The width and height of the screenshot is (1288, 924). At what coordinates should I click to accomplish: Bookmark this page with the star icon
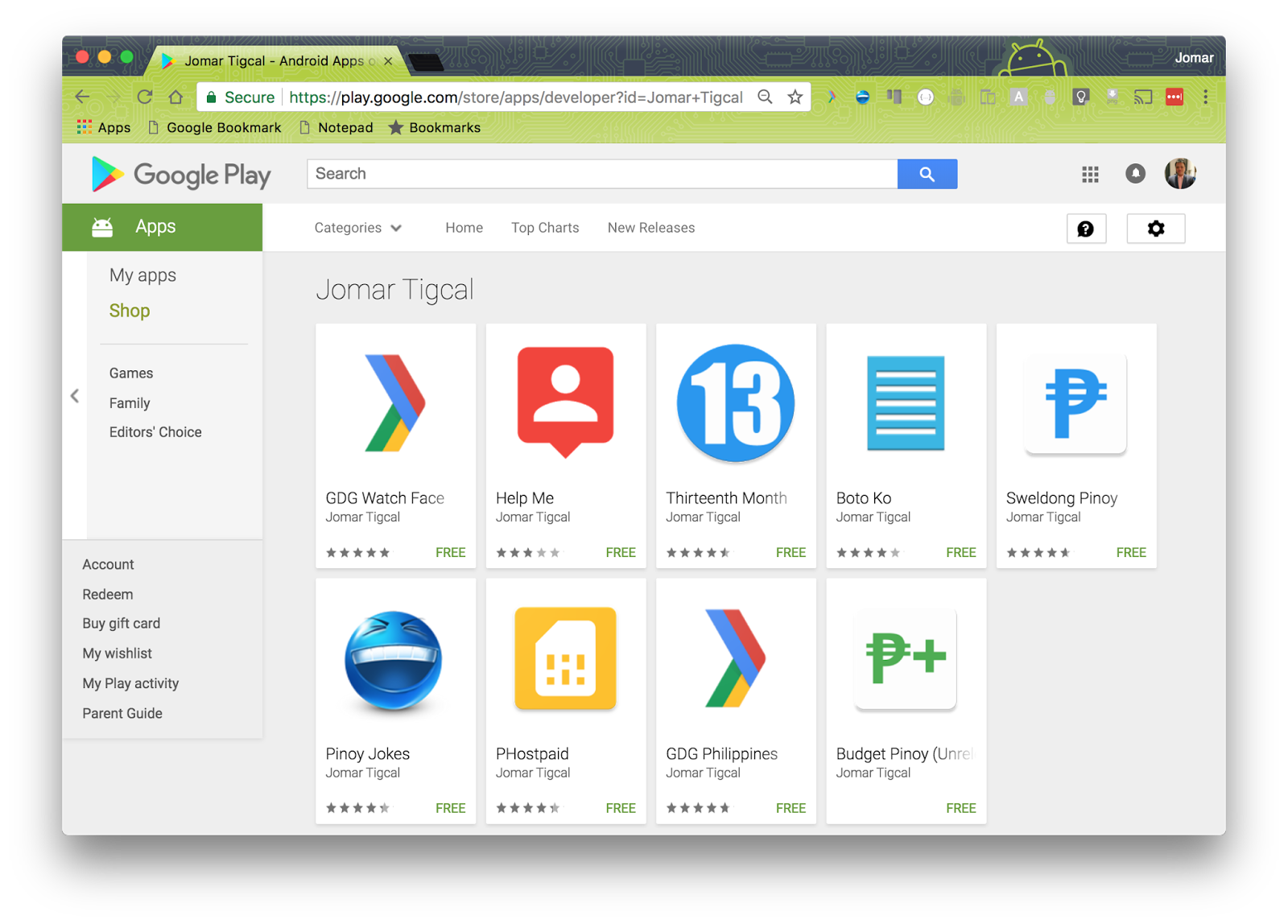pos(795,97)
